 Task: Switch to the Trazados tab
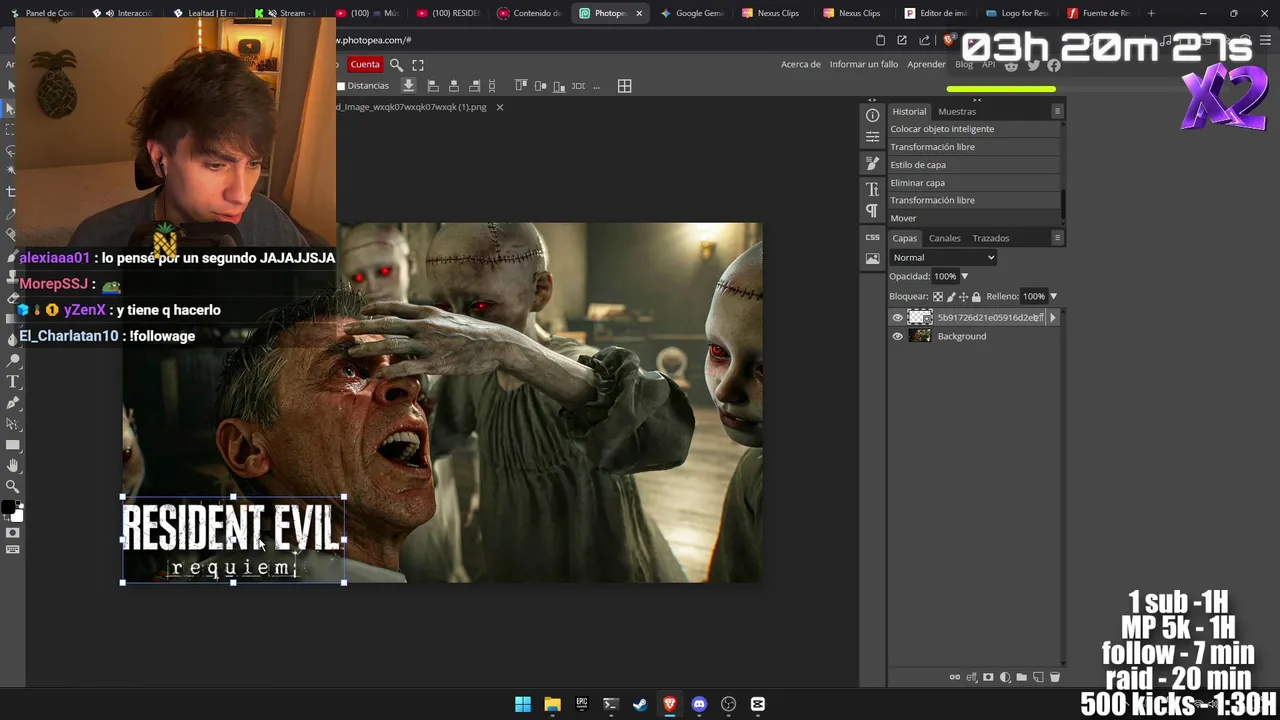pyautogui.click(x=991, y=238)
